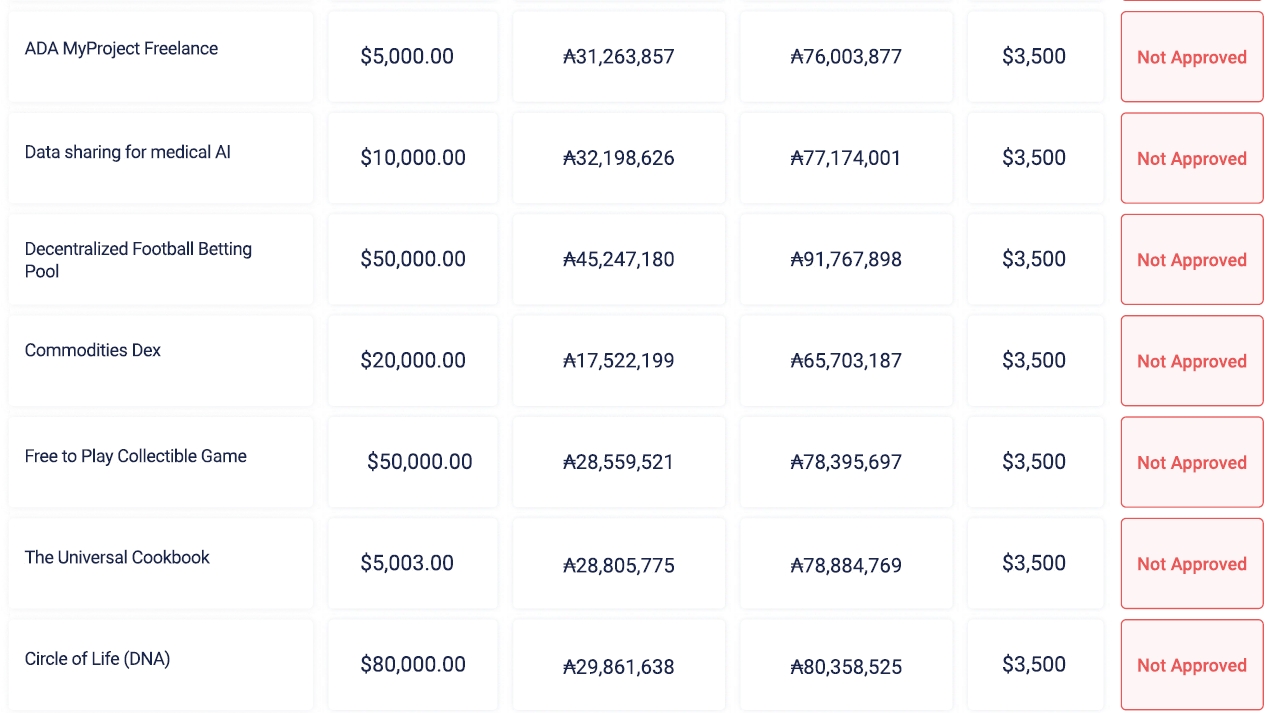Image resolution: width=1272 pixels, height=713 pixels.
Task: Click the $5,003.00 requested amount cell
Action: tap(407, 563)
